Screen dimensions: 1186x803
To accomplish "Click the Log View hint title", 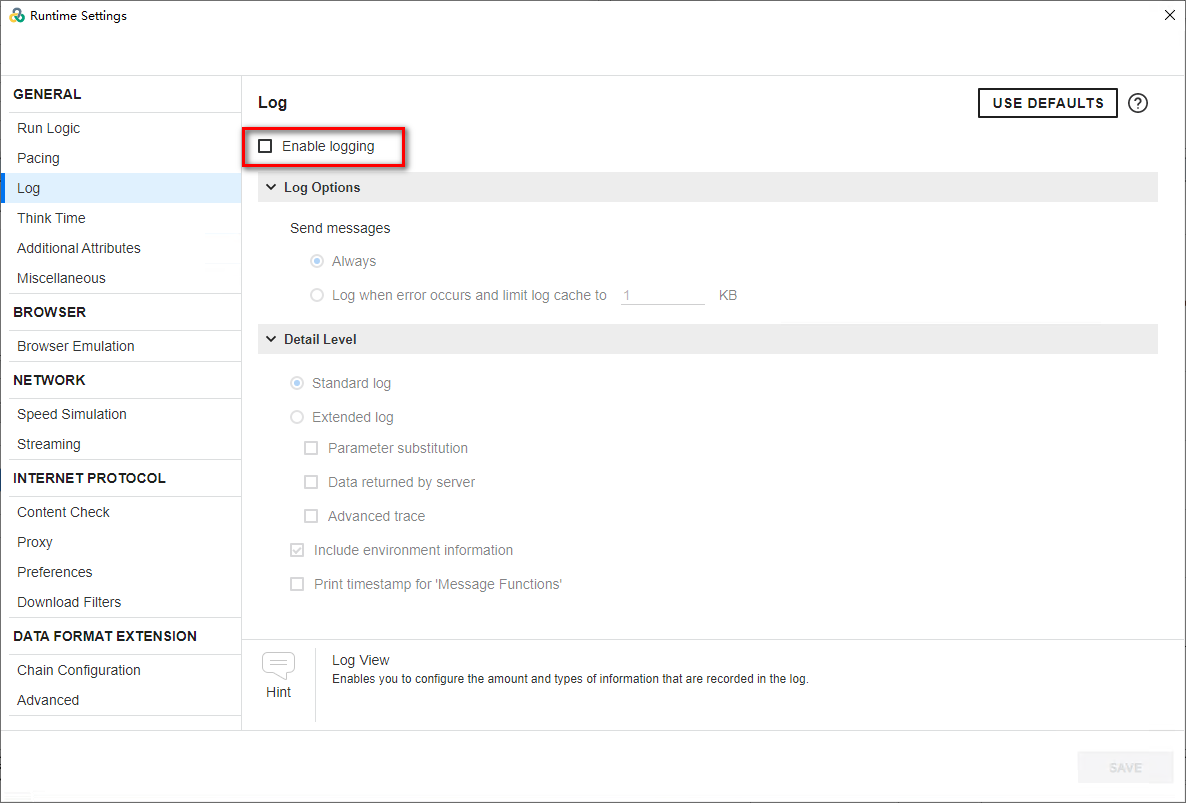I will (x=361, y=660).
